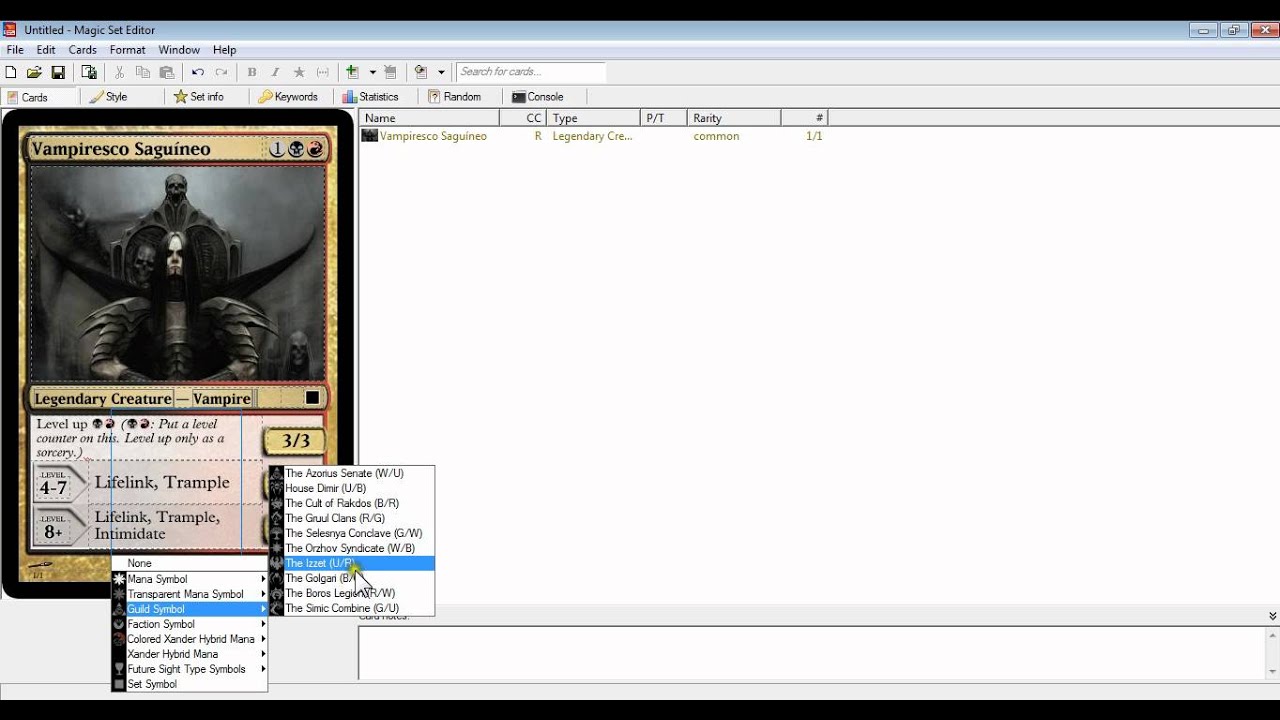Expand the Faction Symbol submenu
The height and width of the screenshot is (720, 1280).
pos(189,624)
